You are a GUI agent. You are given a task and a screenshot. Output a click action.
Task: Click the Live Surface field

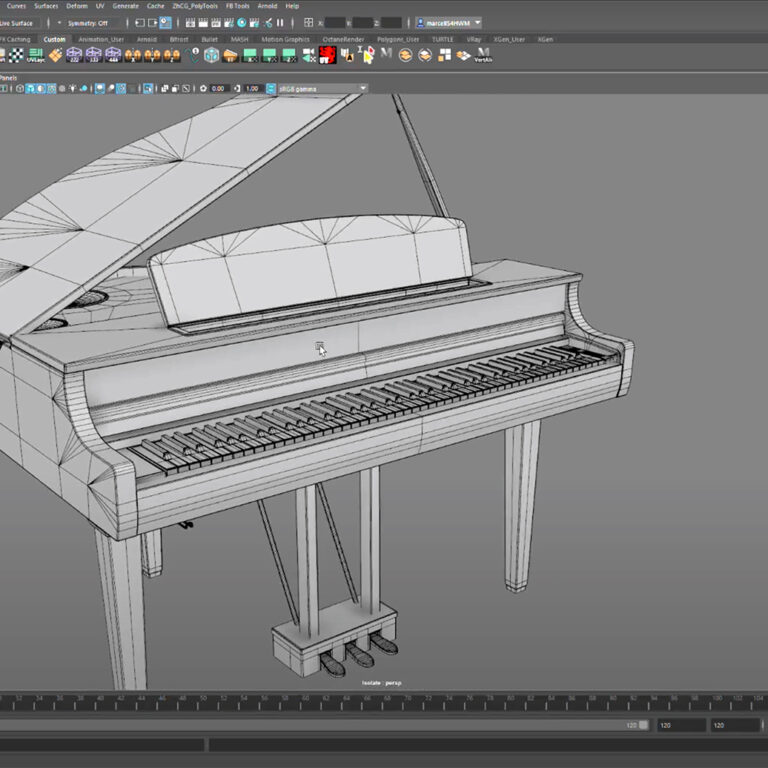pos(20,22)
